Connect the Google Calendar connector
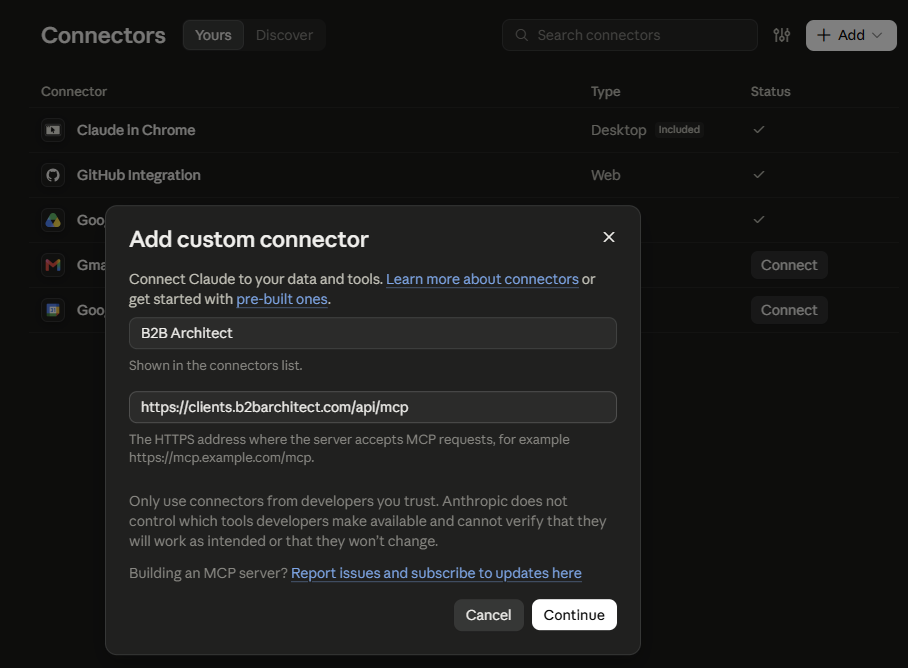 coord(789,310)
